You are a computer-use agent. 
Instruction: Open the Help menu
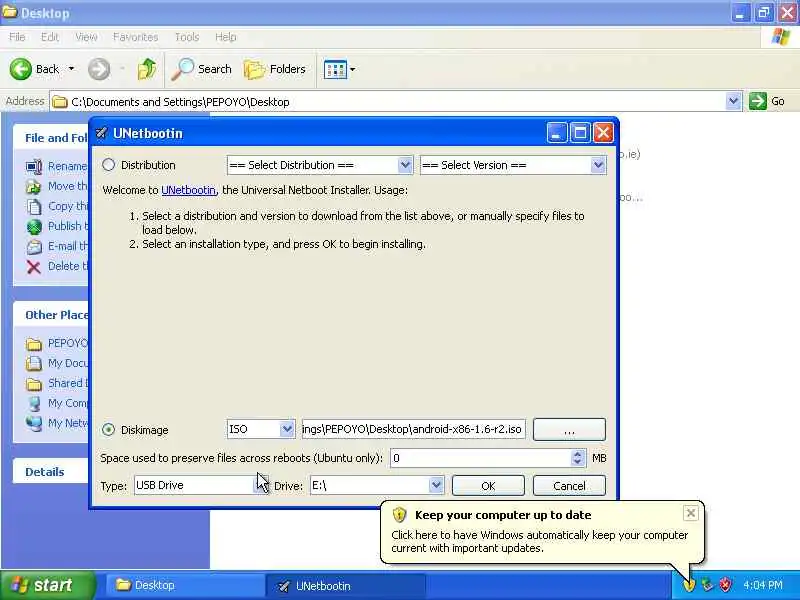226,37
